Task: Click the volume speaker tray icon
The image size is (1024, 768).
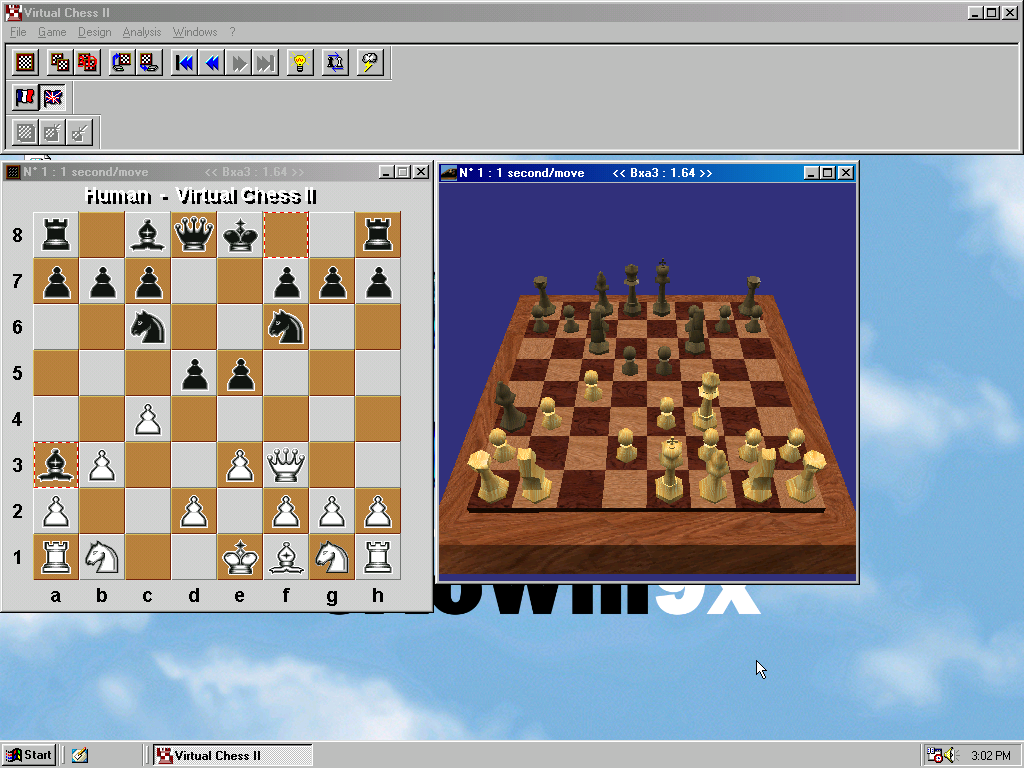Action: point(951,755)
